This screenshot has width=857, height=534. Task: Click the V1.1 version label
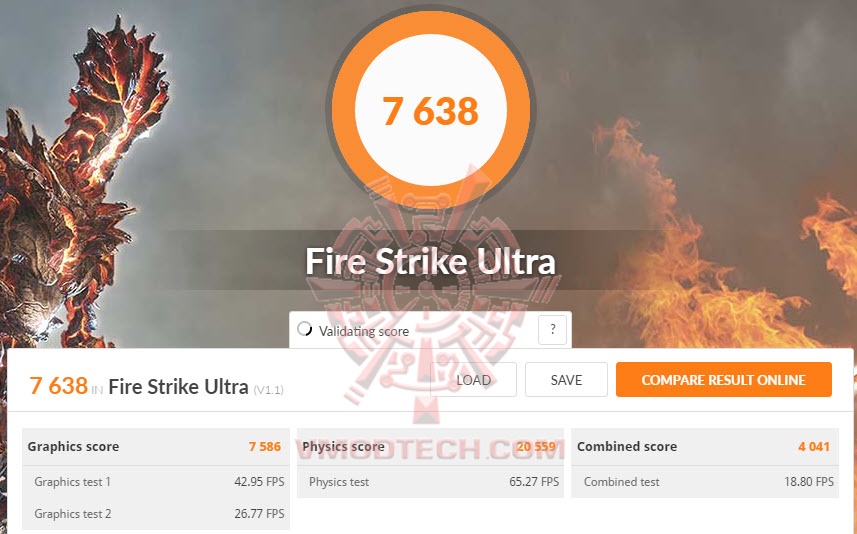click(268, 390)
